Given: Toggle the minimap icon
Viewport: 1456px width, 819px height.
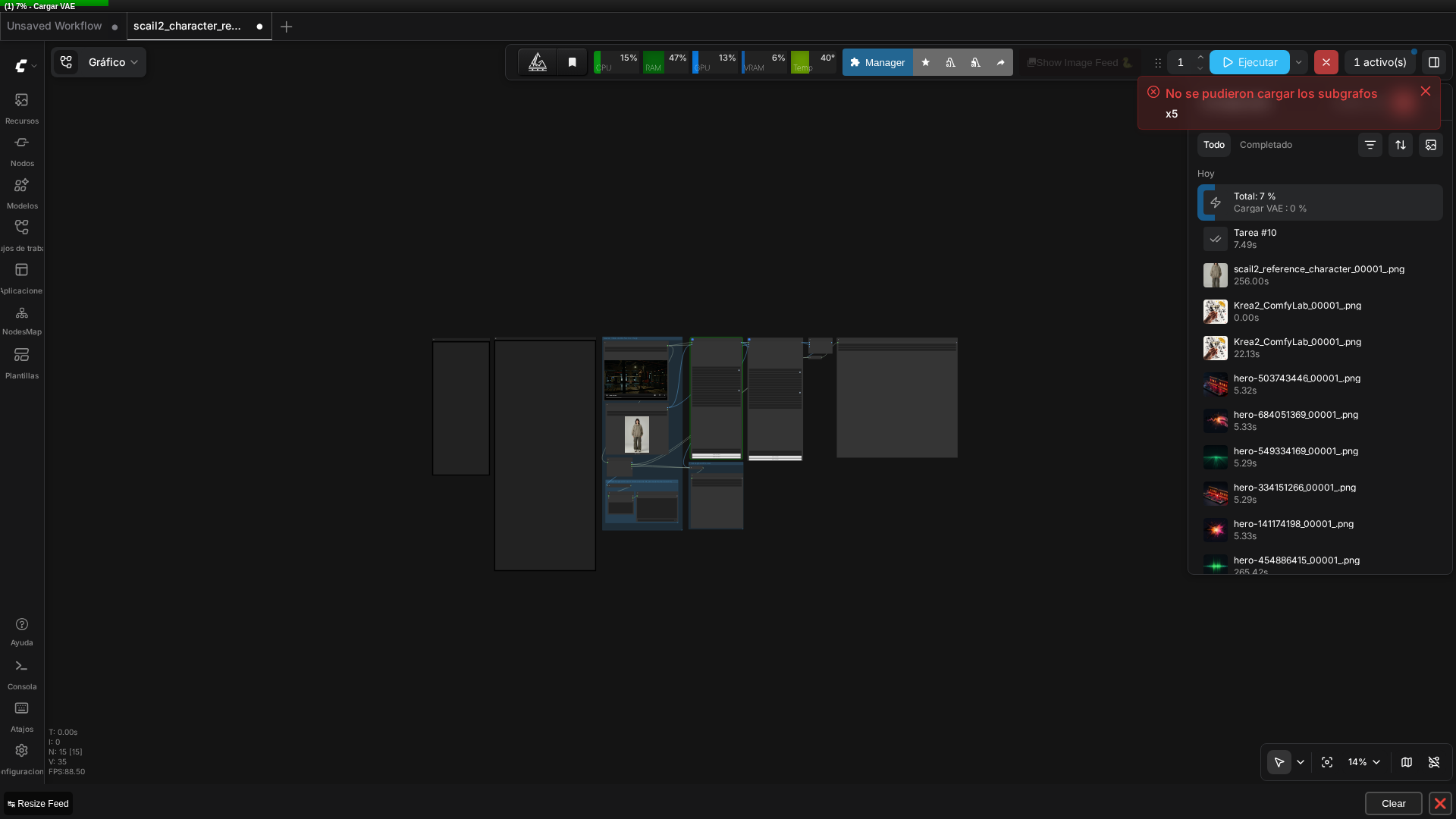Looking at the screenshot, I should point(1406,762).
